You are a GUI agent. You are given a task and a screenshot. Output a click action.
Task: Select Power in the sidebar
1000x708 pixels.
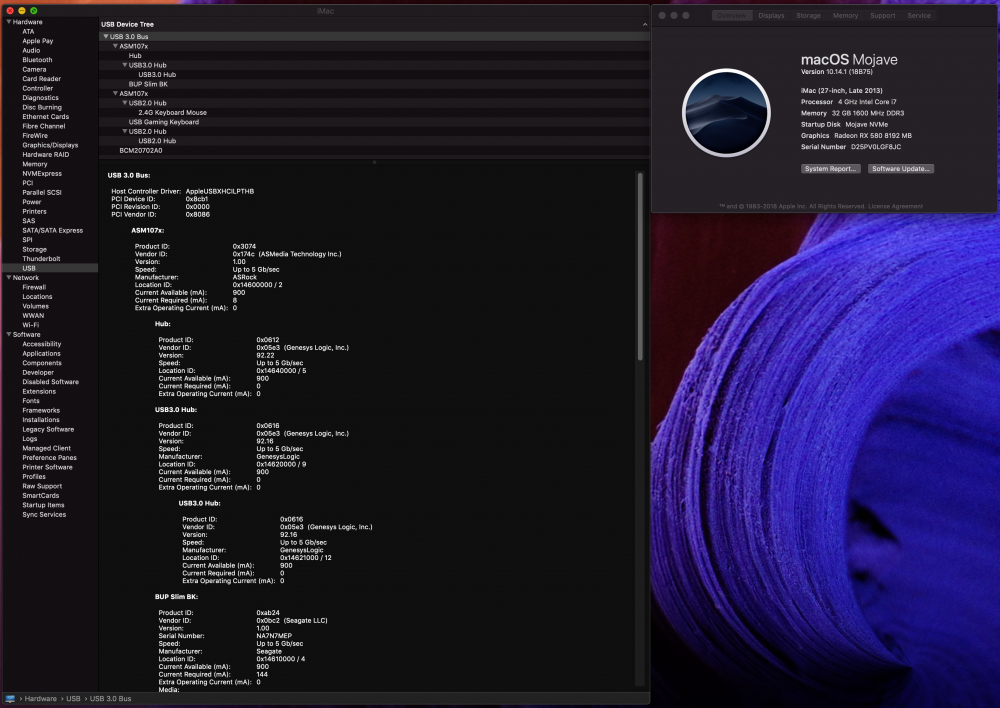point(31,202)
